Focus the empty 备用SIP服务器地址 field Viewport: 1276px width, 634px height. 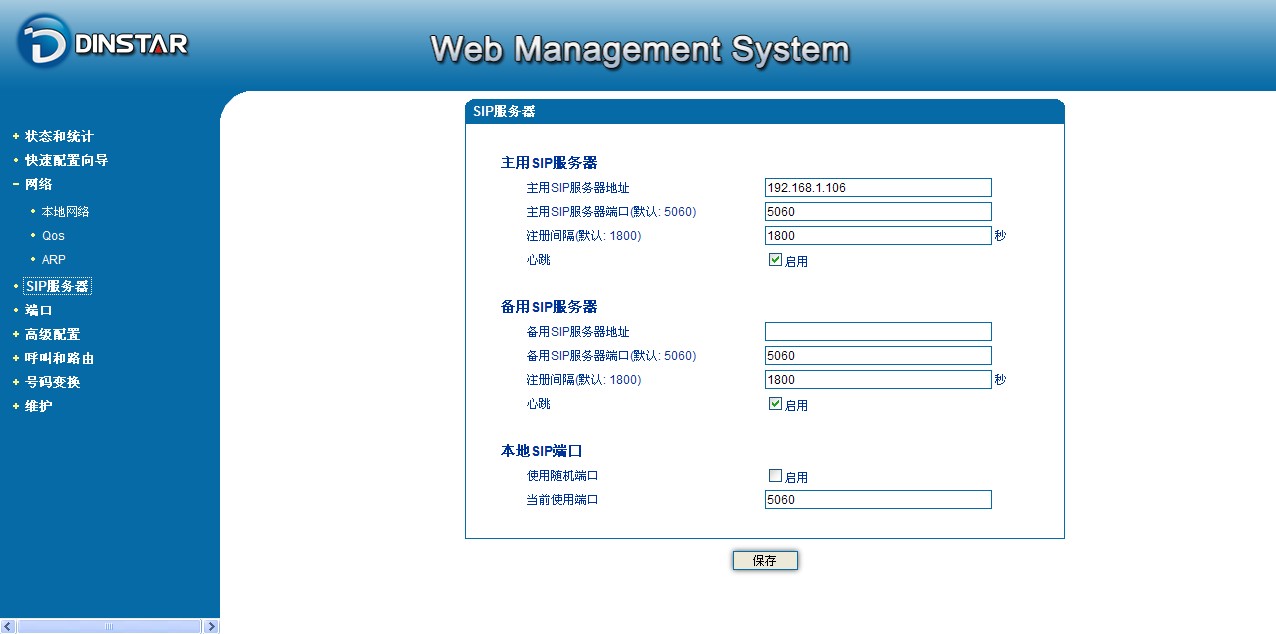tap(877, 332)
